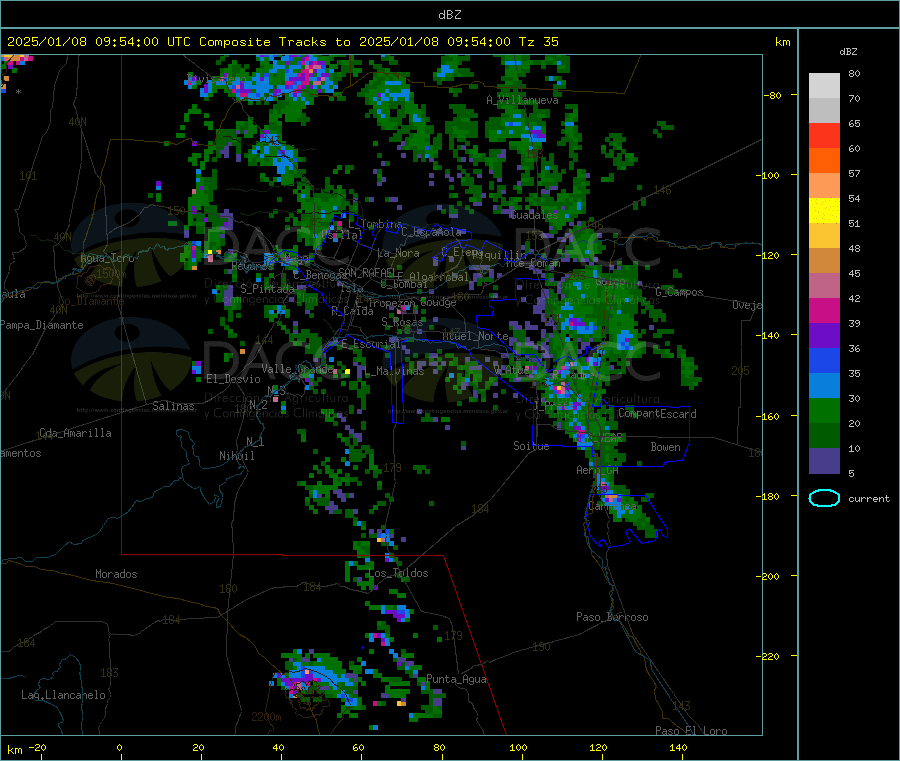Click the 'La_Nora' map label
Screen dimensions: 900x761
coord(398,253)
